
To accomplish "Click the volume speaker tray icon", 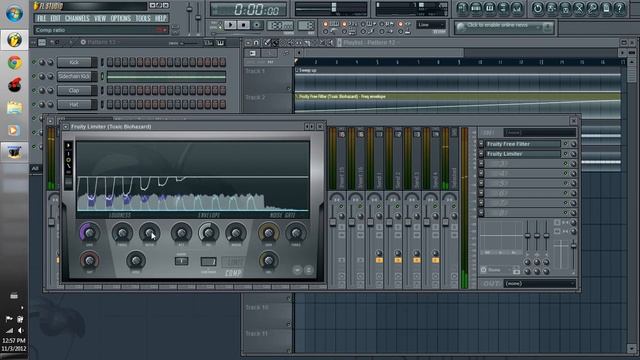I will pyautogui.click(x=20, y=330).
